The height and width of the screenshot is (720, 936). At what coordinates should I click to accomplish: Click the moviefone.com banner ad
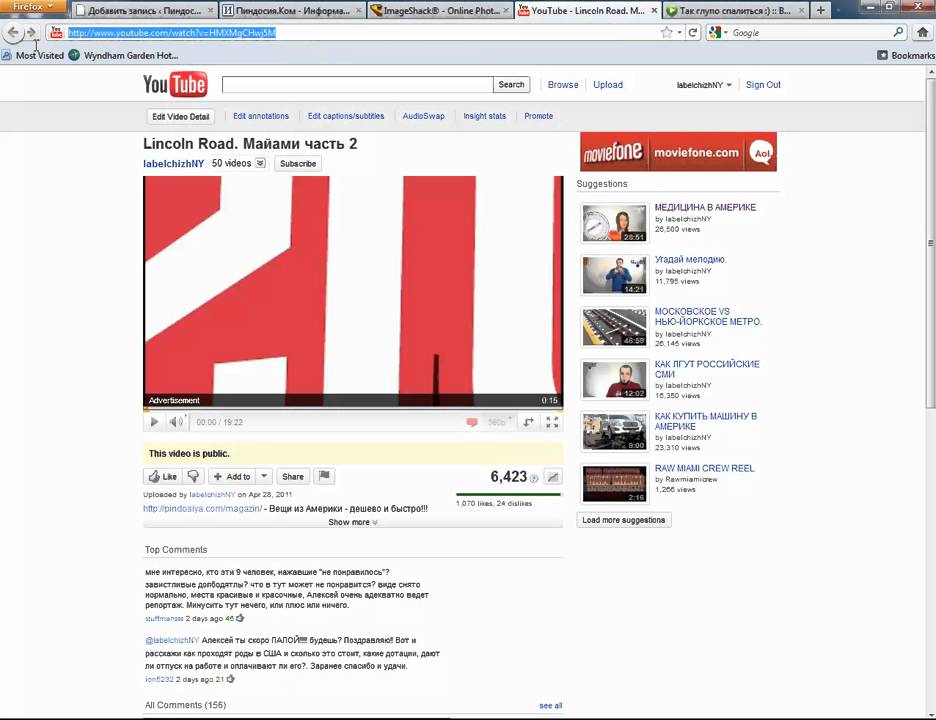(678, 152)
